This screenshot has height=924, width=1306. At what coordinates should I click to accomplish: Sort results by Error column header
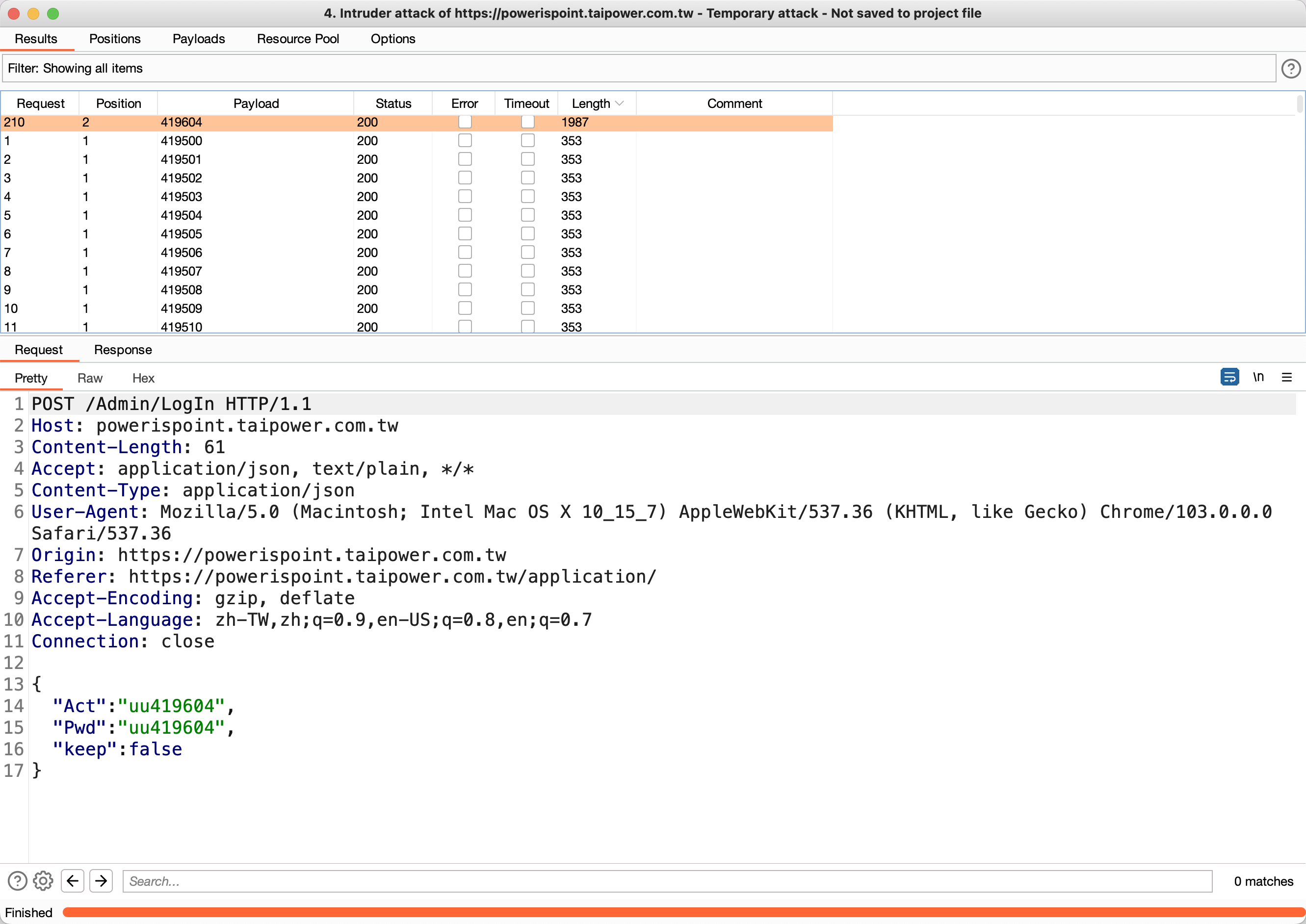point(464,103)
